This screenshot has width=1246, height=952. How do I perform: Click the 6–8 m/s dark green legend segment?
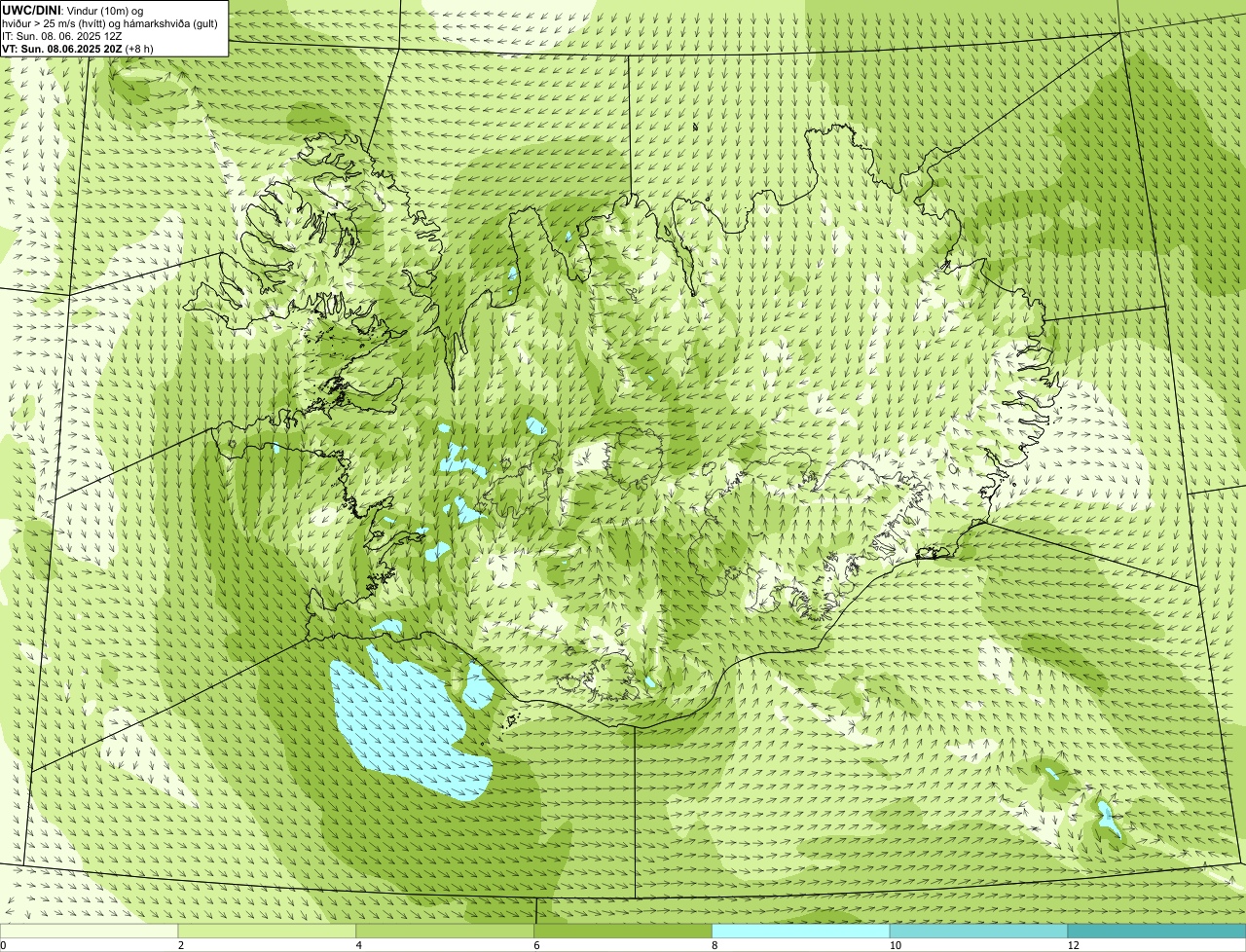tap(623, 932)
